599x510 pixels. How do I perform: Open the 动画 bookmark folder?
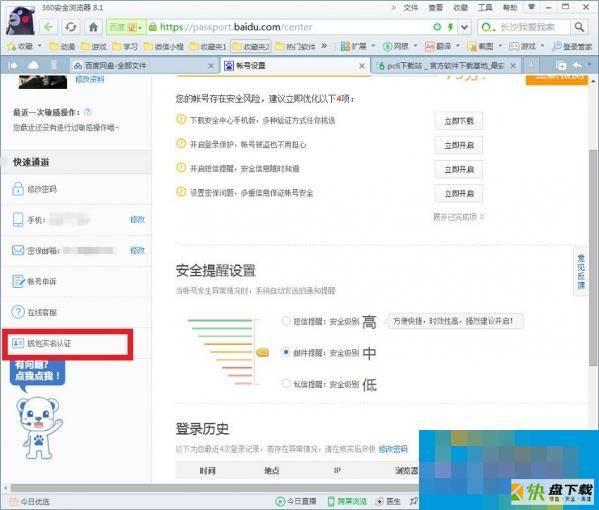coord(62,47)
